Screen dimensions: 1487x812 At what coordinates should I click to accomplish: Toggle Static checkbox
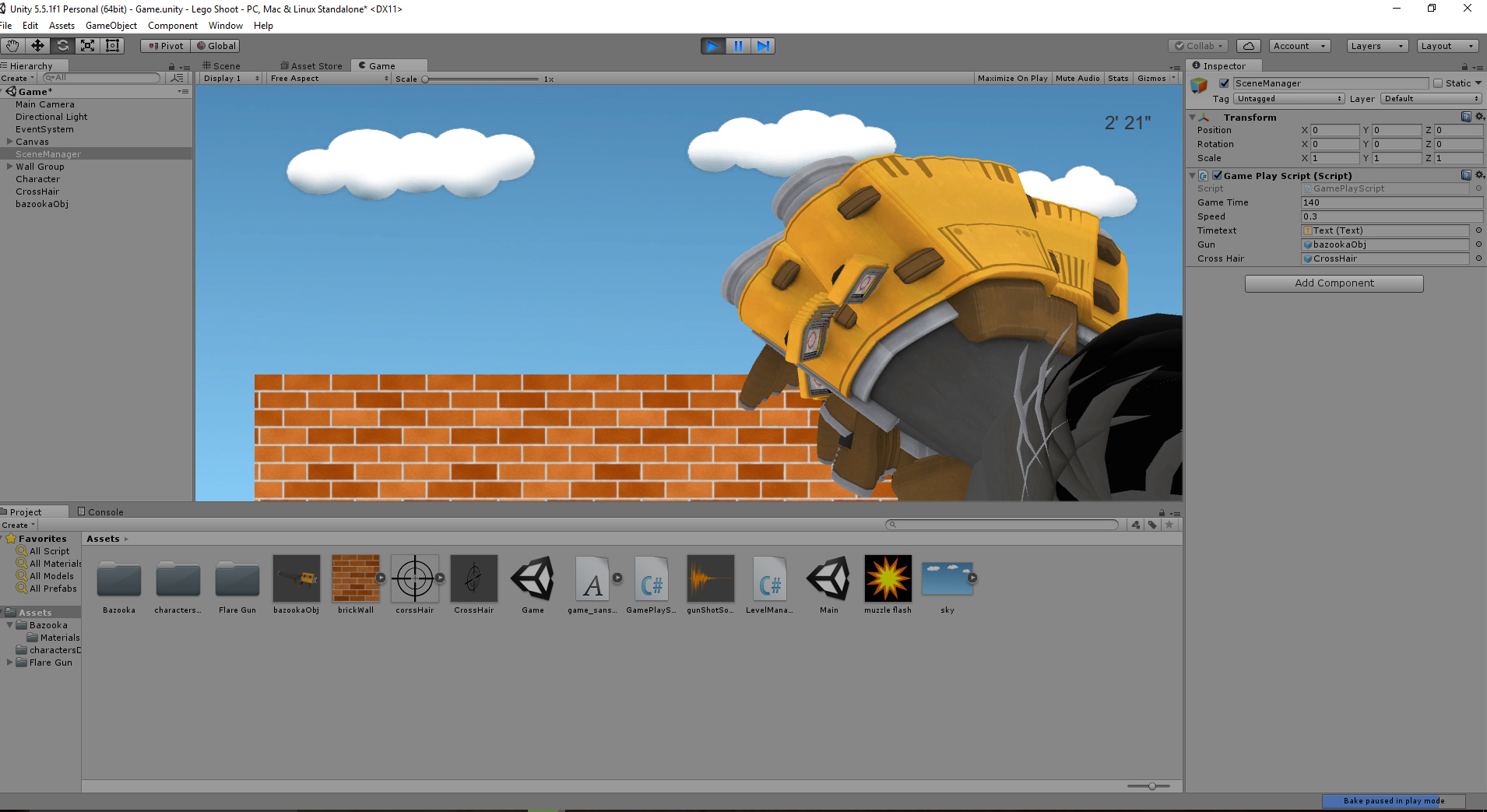pyautogui.click(x=1438, y=83)
